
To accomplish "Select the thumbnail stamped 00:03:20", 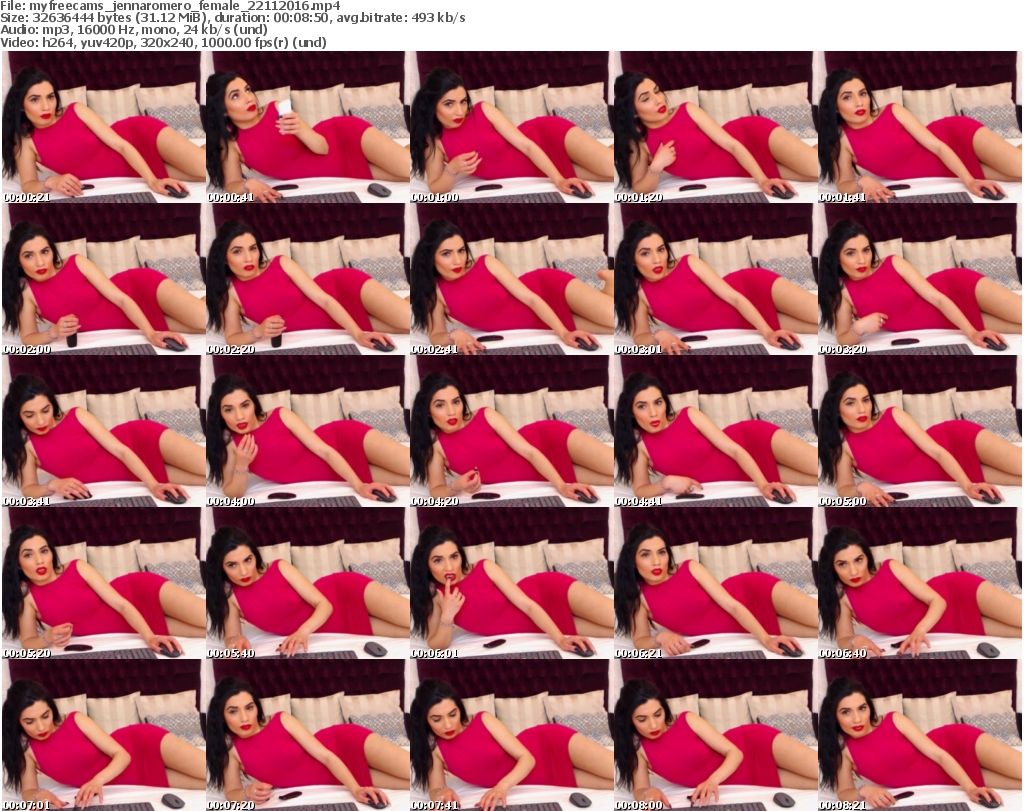I will pyautogui.click(x=919, y=279).
